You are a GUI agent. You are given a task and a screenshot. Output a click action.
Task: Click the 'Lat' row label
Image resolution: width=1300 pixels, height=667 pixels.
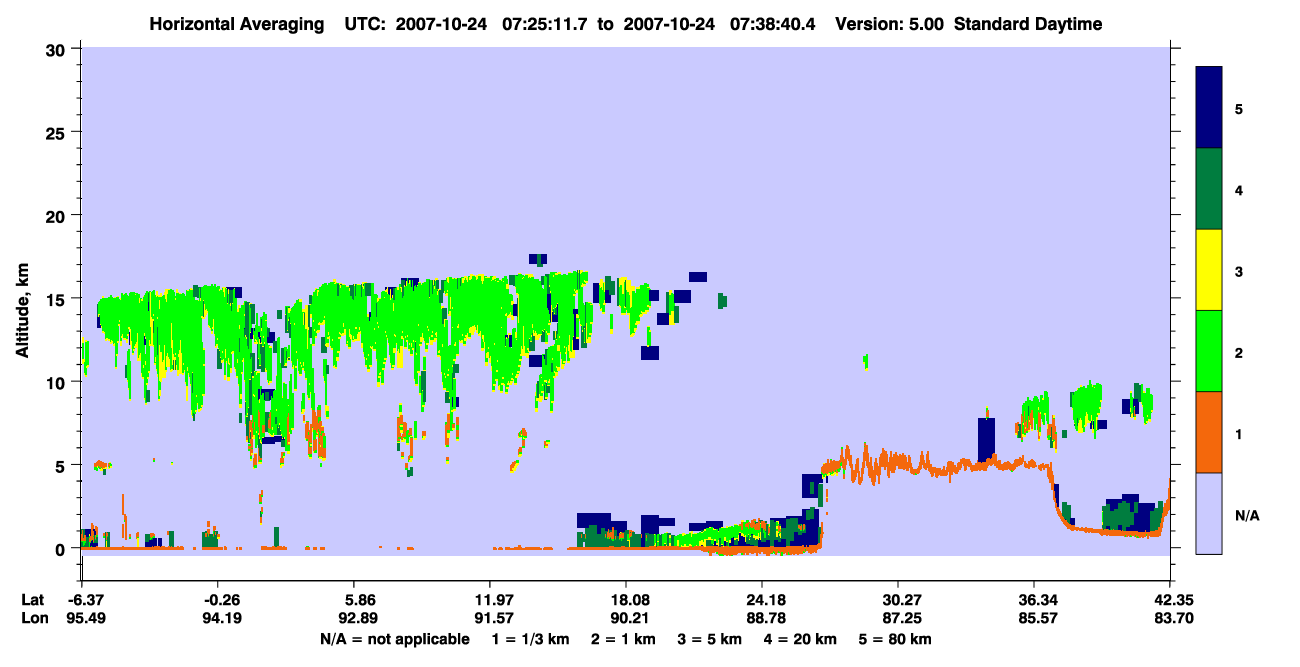(32, 600)
